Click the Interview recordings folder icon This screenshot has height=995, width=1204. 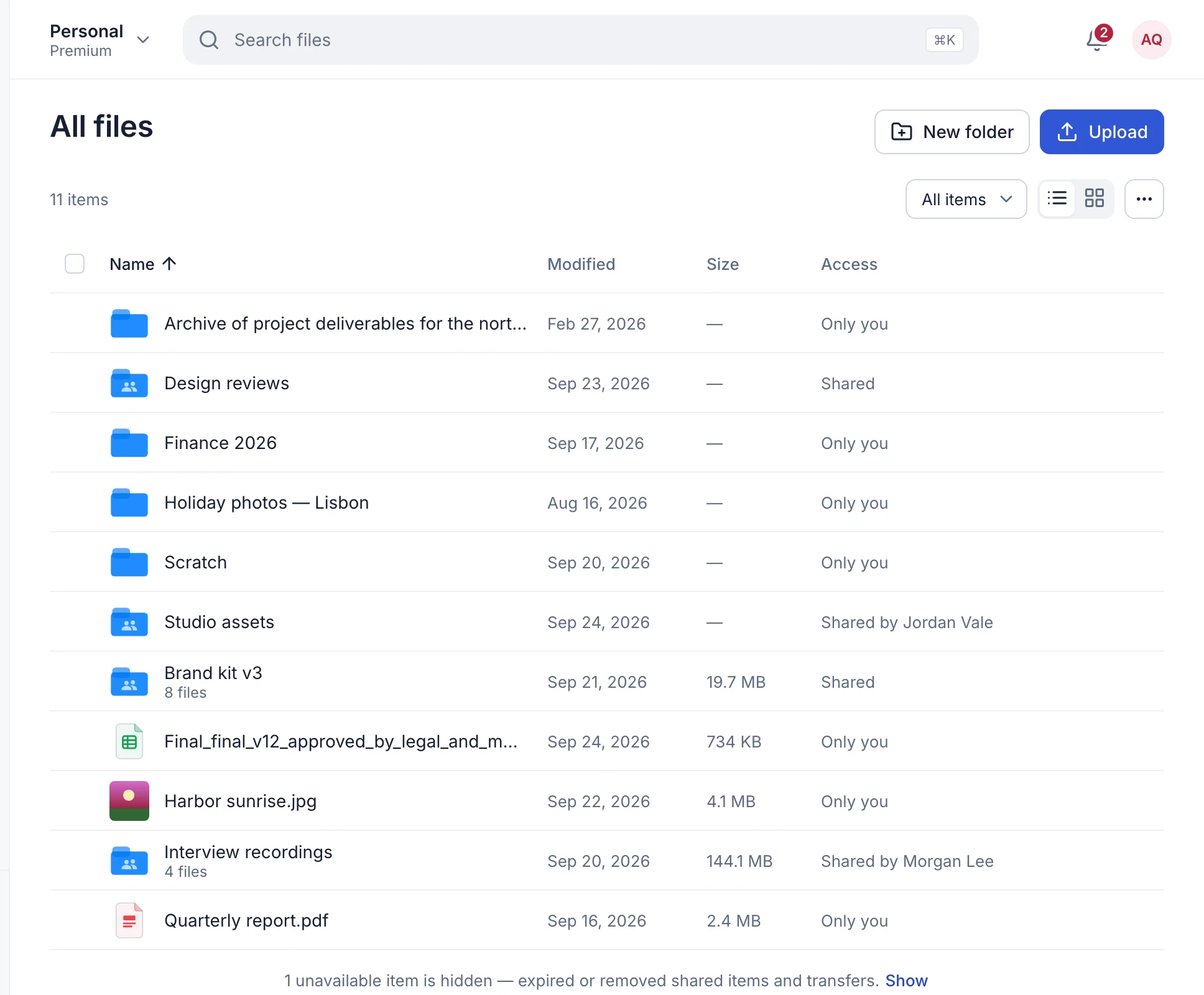[129, 861]
